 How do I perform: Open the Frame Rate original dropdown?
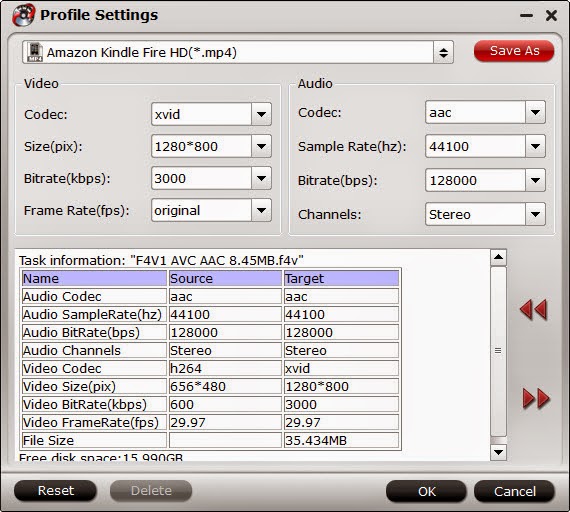pyautogui.click(x=261, y=210)
